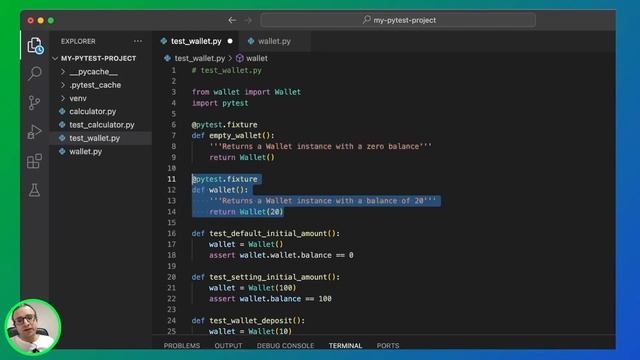Open the TERMINAL panel tab
The height and width of the screenshot is (360, 640).
tap(345, 345)
